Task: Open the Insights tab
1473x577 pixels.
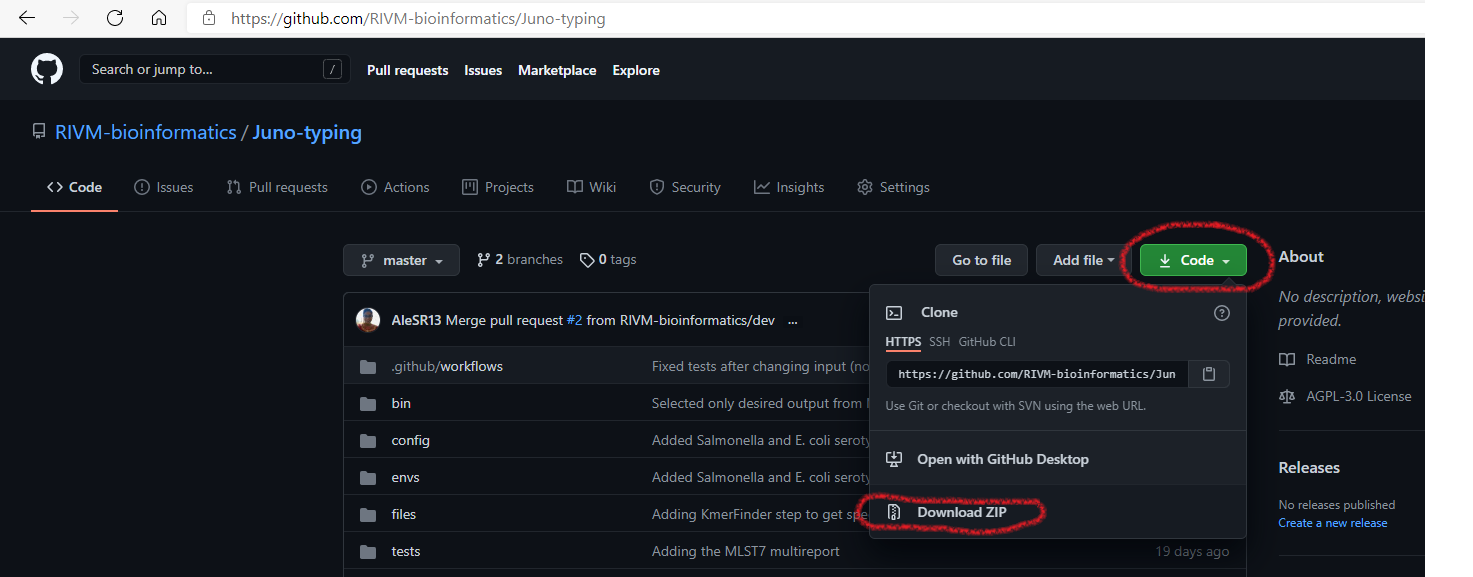Action: point(789,187)
